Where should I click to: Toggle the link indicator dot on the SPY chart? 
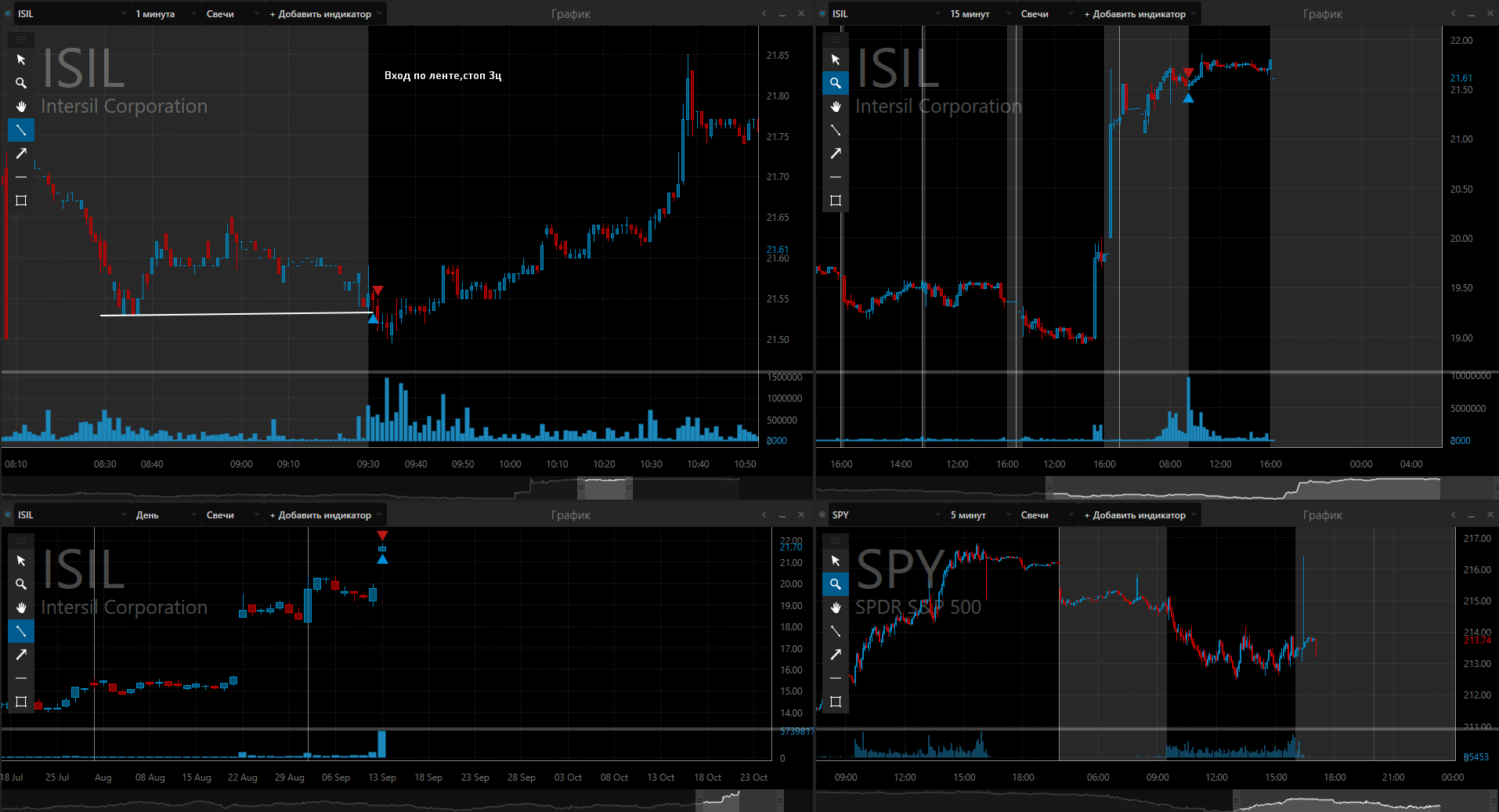tap(822, 514)
